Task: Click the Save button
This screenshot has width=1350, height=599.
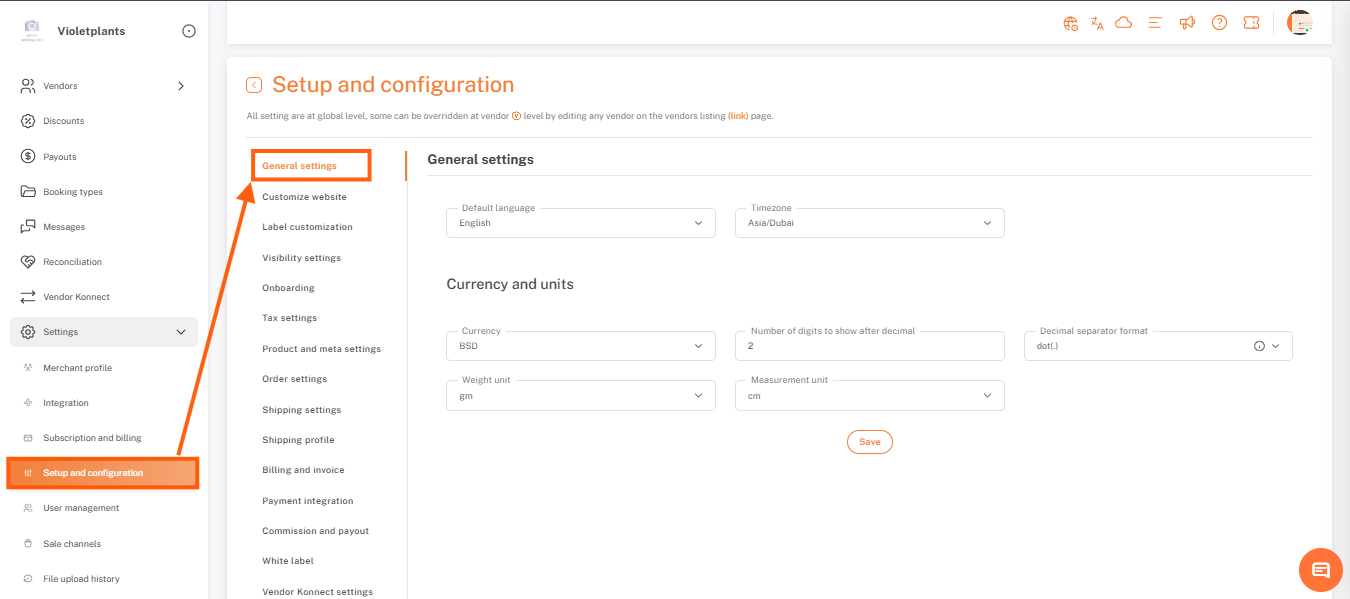Action: click(x=869, y=442)
